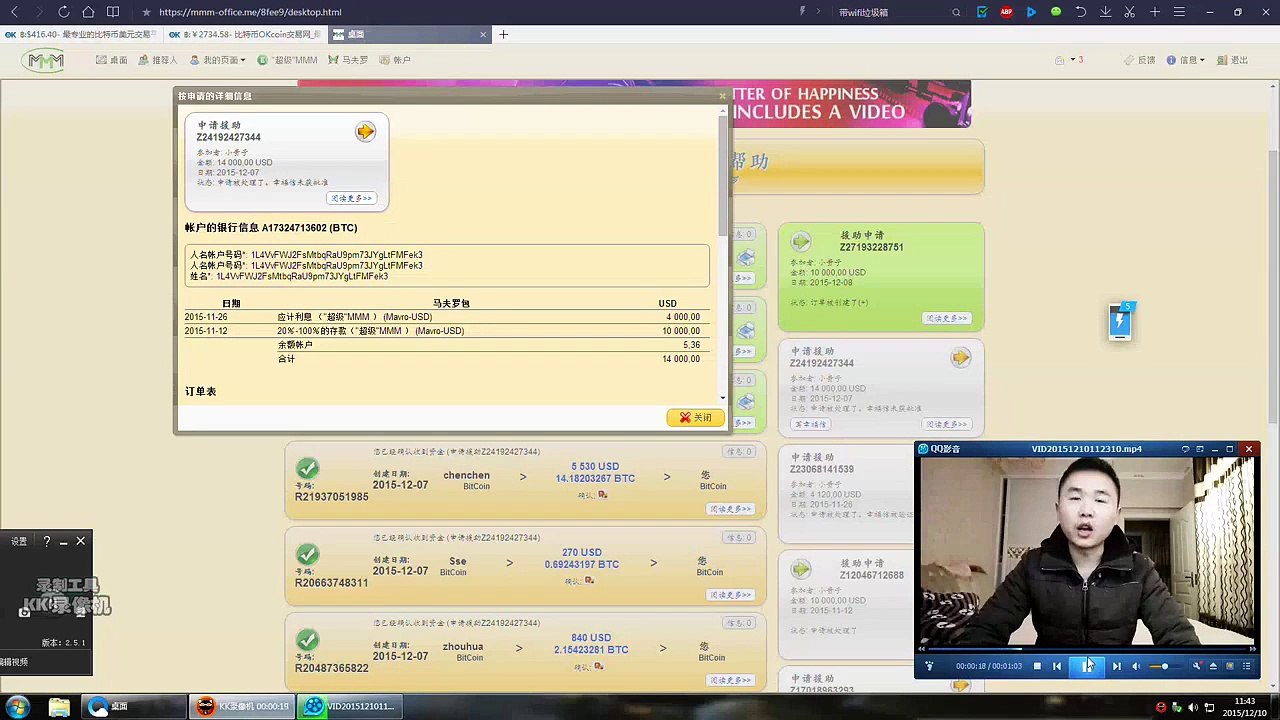
Task: Open the browser home page icon
Action: click(88, 12)
